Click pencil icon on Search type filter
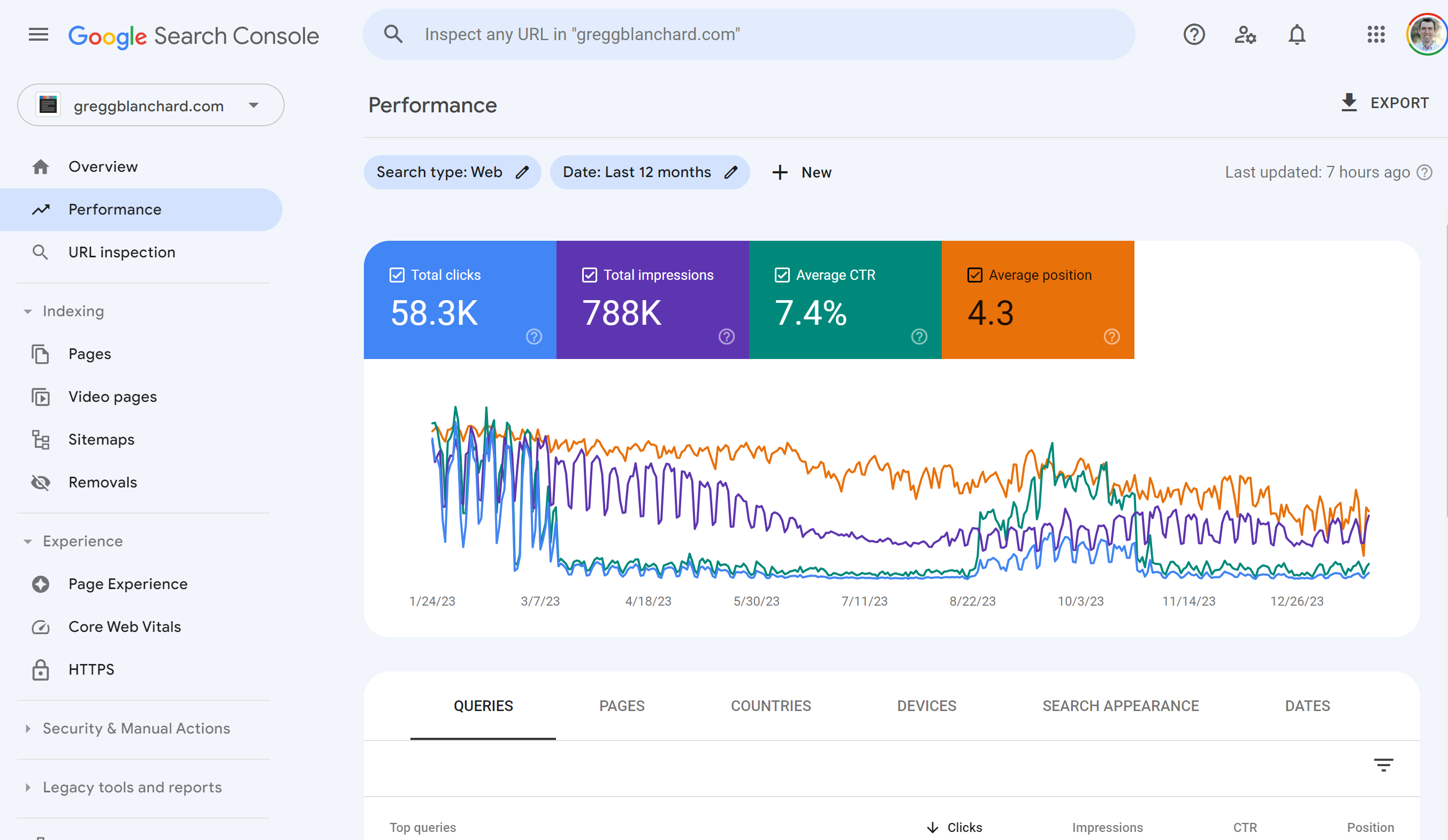The image size is (1448, 840). pyautogui.click(x=522, y=172)
